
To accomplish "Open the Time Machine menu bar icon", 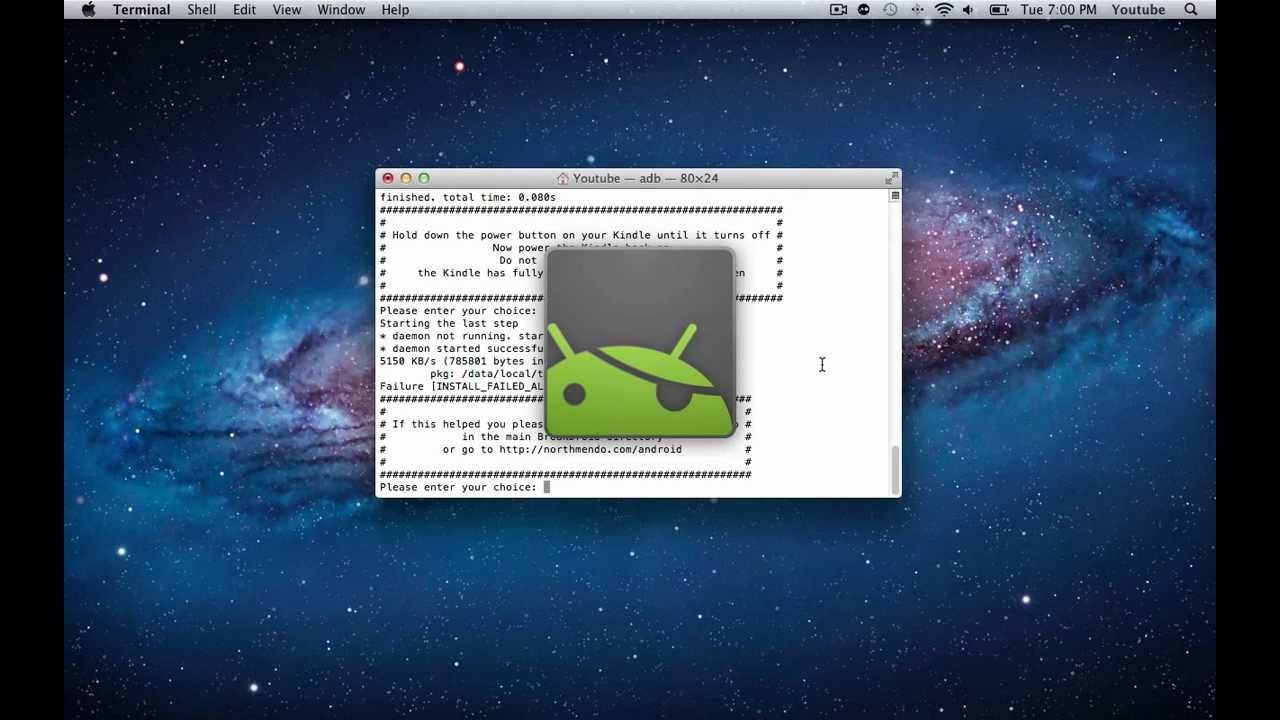I will [891, 9].
